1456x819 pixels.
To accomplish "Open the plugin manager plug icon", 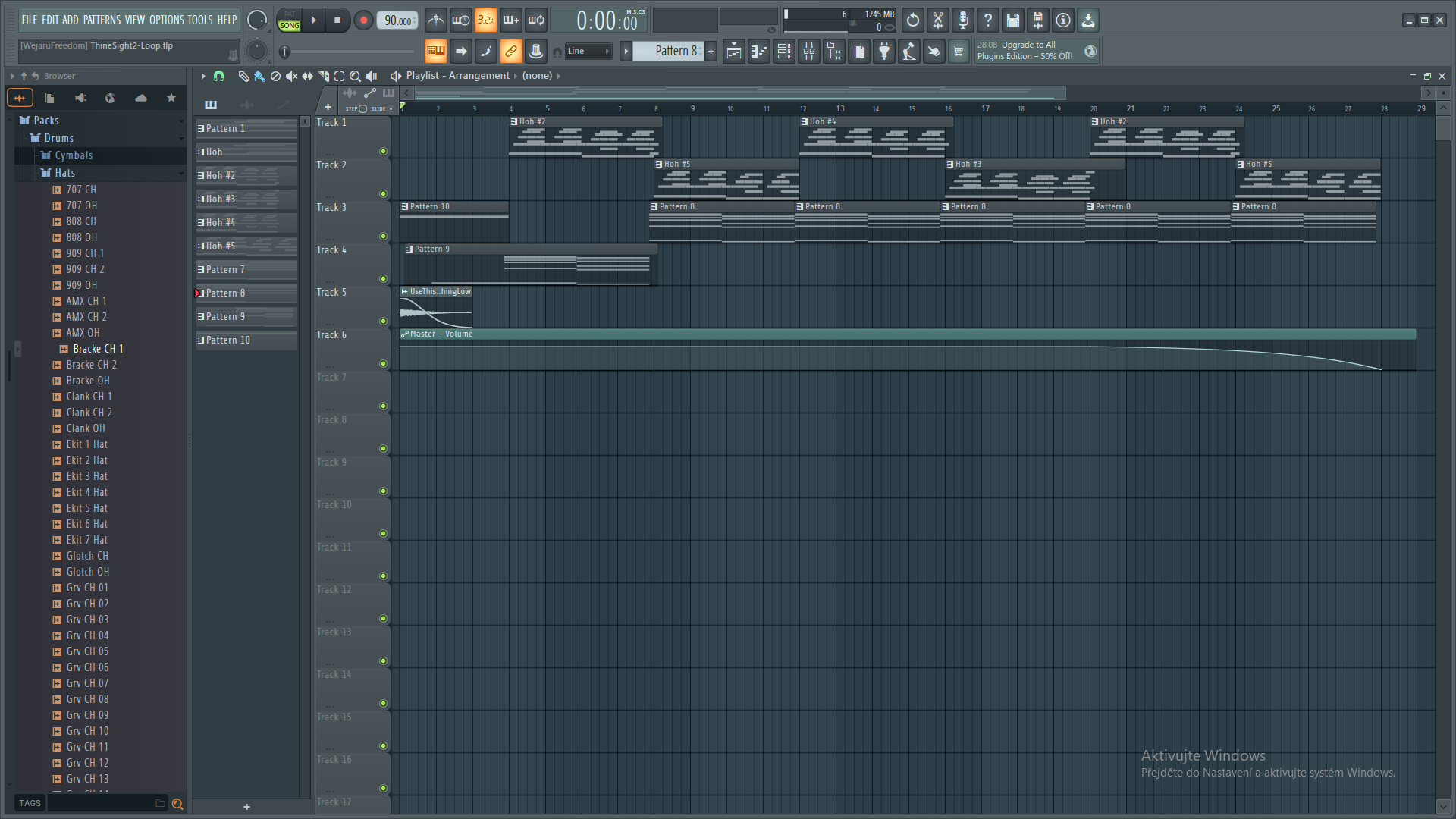I will 884,52.
